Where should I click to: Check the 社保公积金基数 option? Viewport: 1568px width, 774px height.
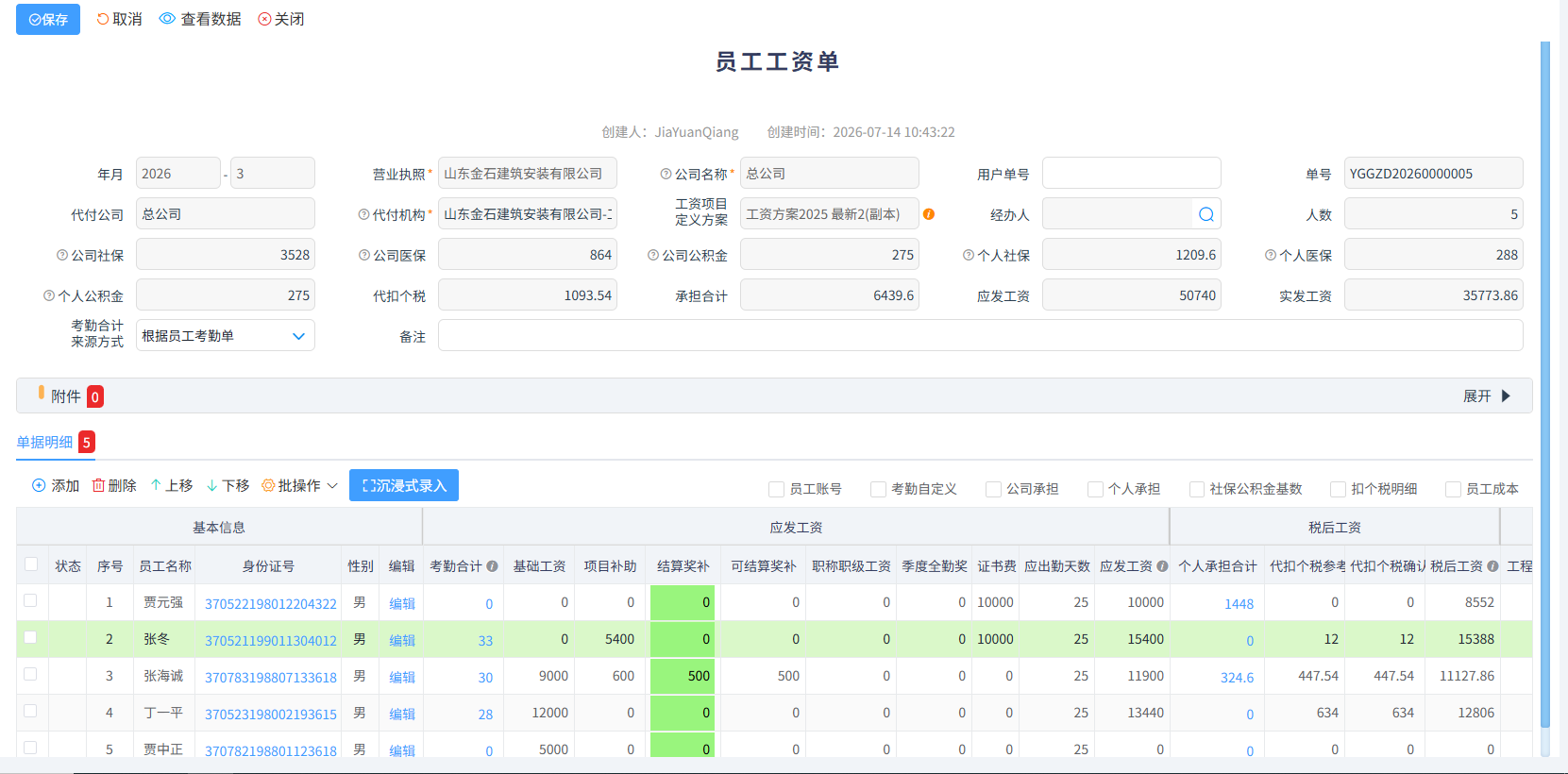(1197, 489)
